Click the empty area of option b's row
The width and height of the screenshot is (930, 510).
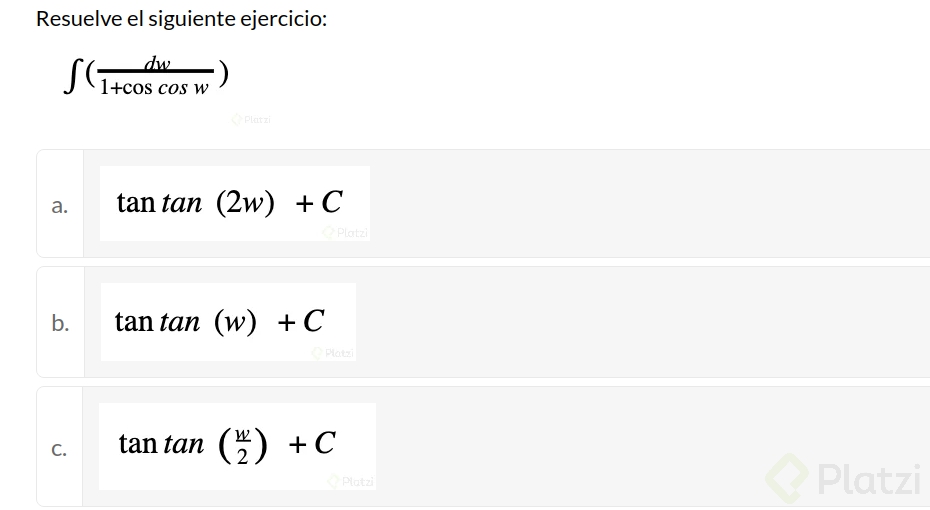pos(650,322)
